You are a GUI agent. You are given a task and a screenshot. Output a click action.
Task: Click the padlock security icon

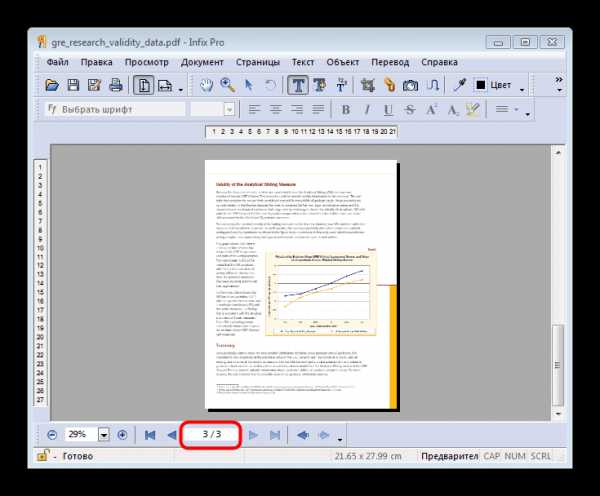click(42, 455)
